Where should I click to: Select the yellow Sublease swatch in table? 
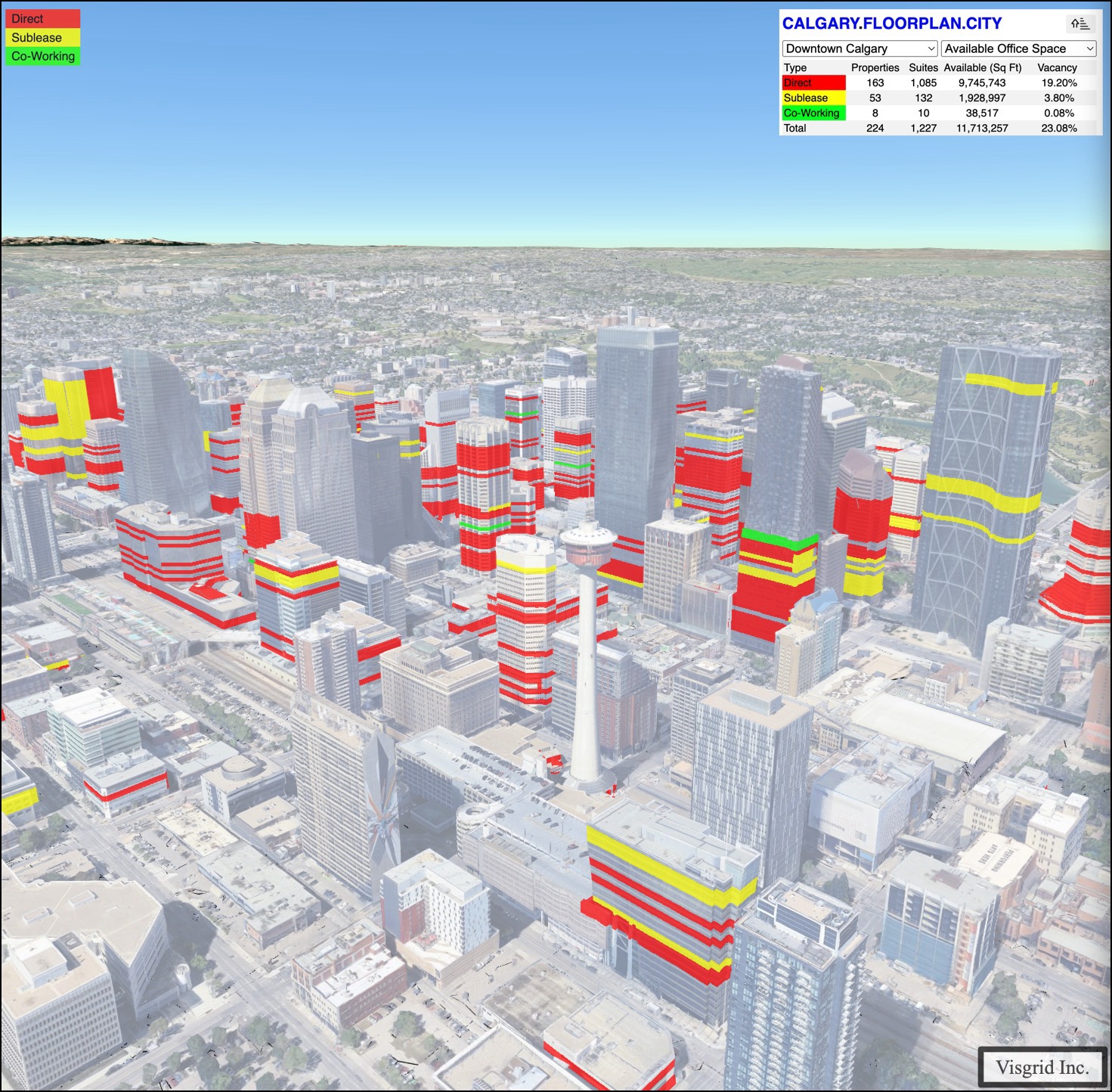coord(813,98)
